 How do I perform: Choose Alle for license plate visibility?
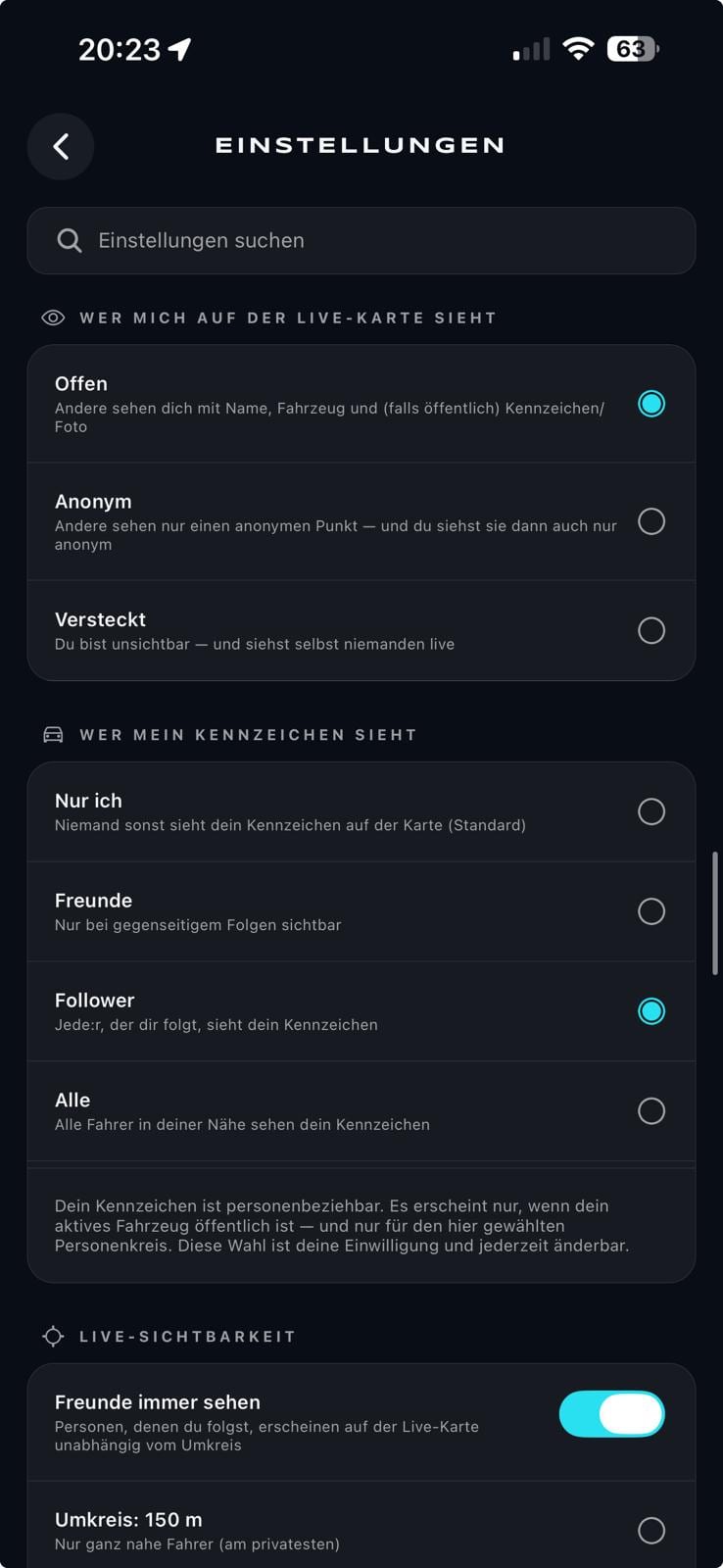(x=651, y=1111)
